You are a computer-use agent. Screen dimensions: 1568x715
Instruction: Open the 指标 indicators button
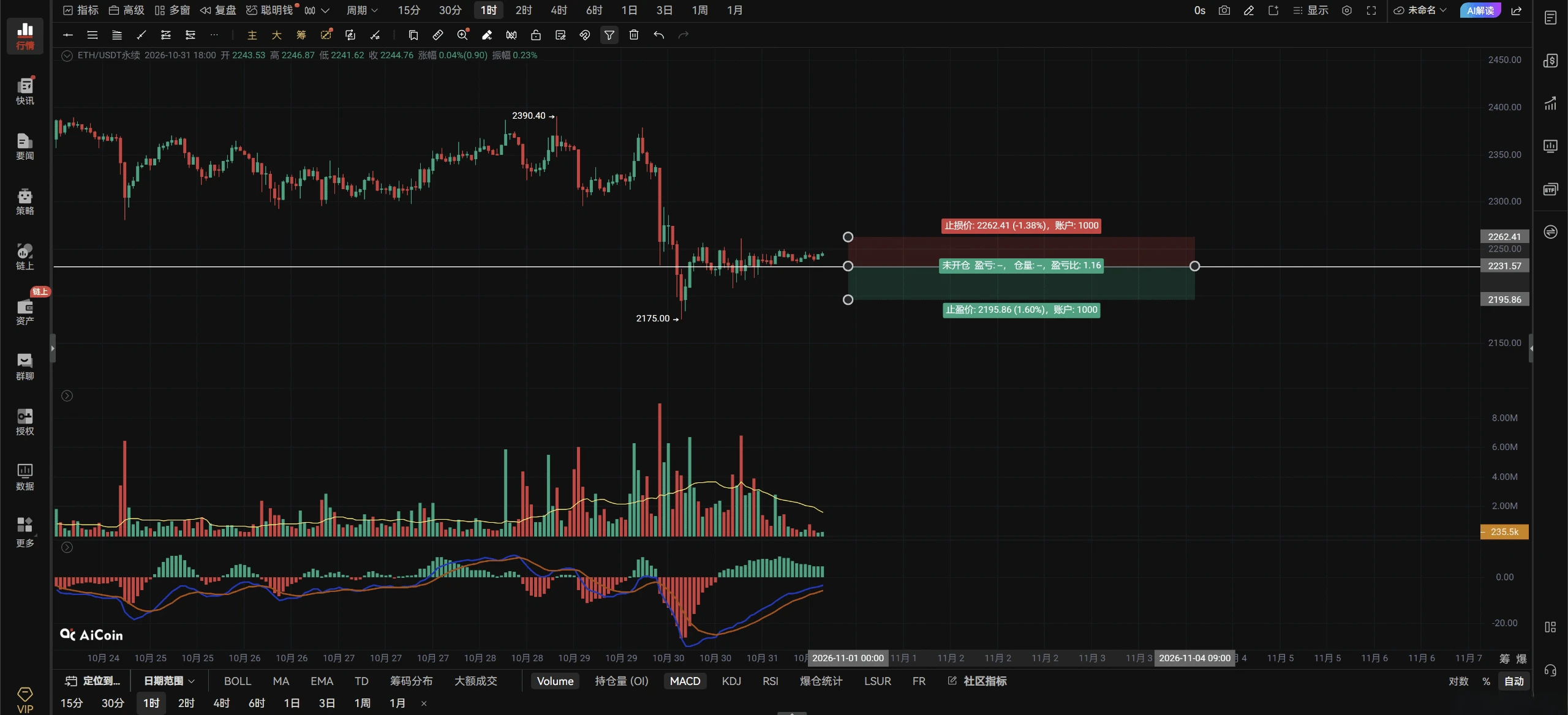[81, 10]
